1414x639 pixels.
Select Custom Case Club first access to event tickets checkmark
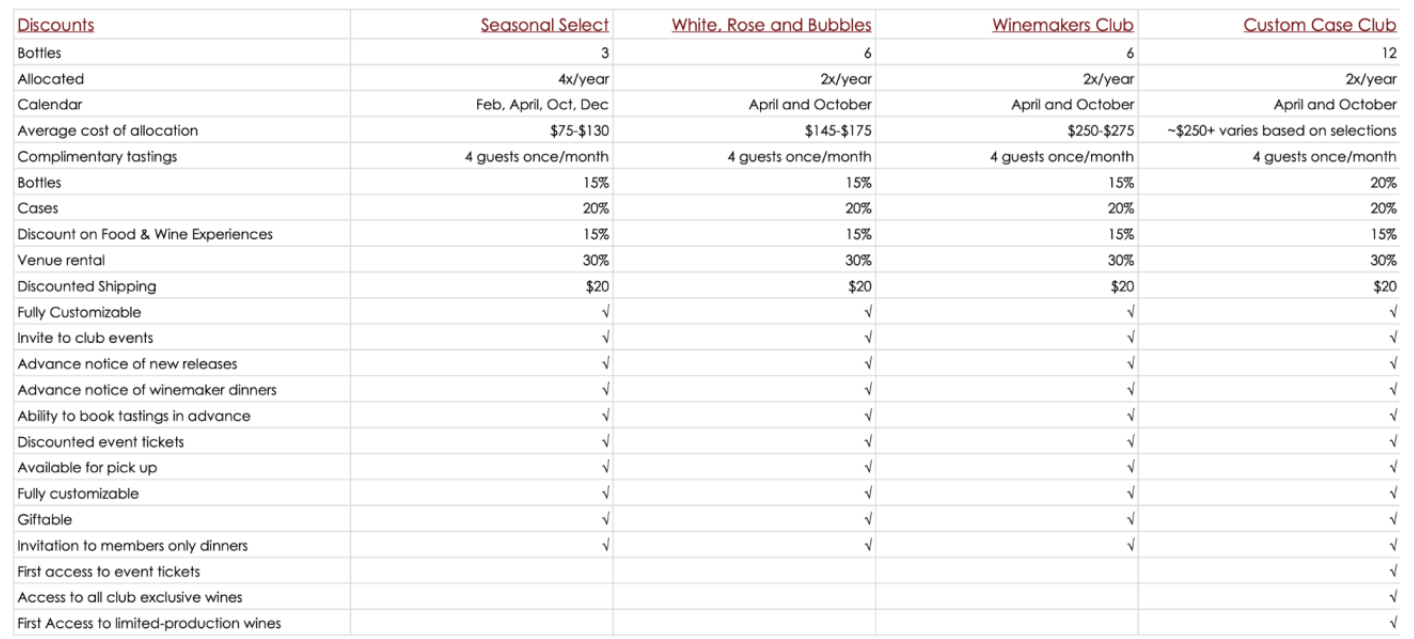[1393, 572]
